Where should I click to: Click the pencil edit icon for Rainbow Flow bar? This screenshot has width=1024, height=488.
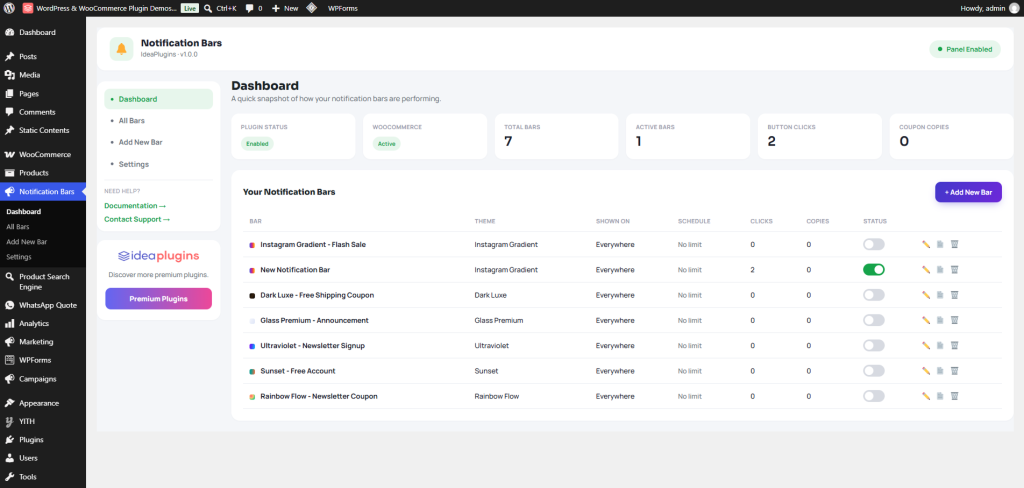(x=925, y=396)
